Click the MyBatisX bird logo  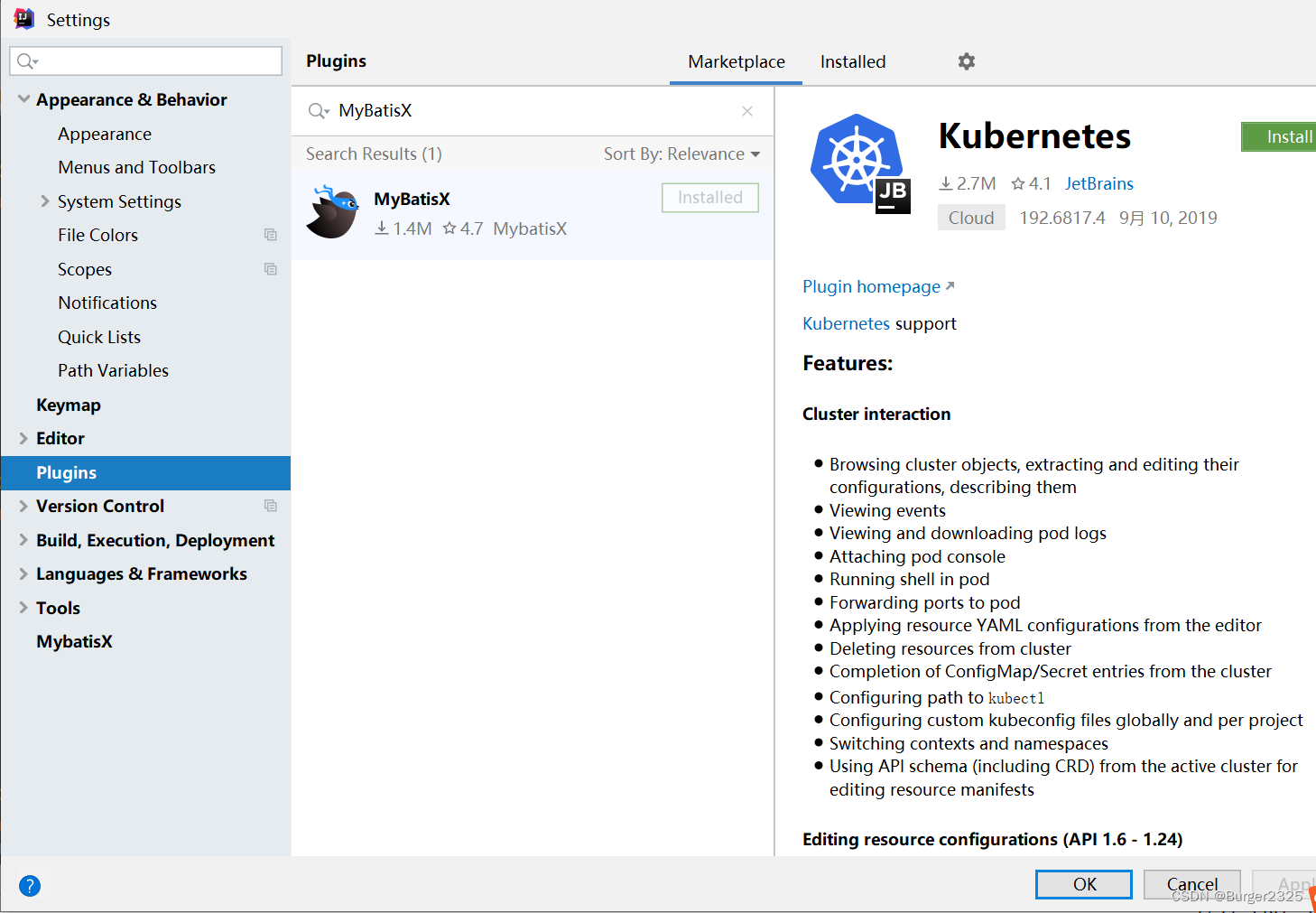333,212
